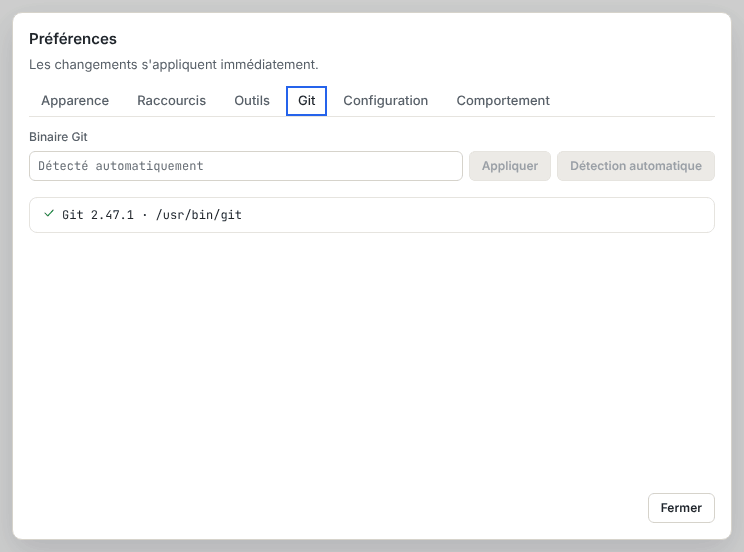
Task: Focus the Binaire Git path input
Action: pos(246,166)
